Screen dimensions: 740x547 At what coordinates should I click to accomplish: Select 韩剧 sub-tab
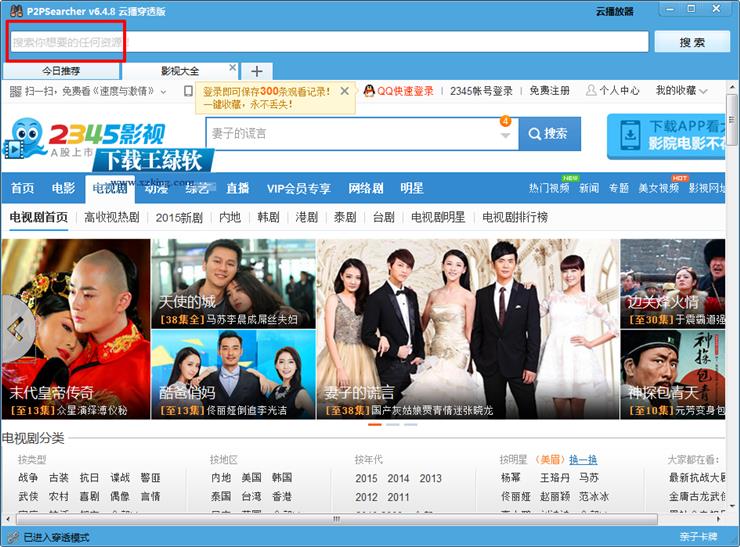pos(268,218)
